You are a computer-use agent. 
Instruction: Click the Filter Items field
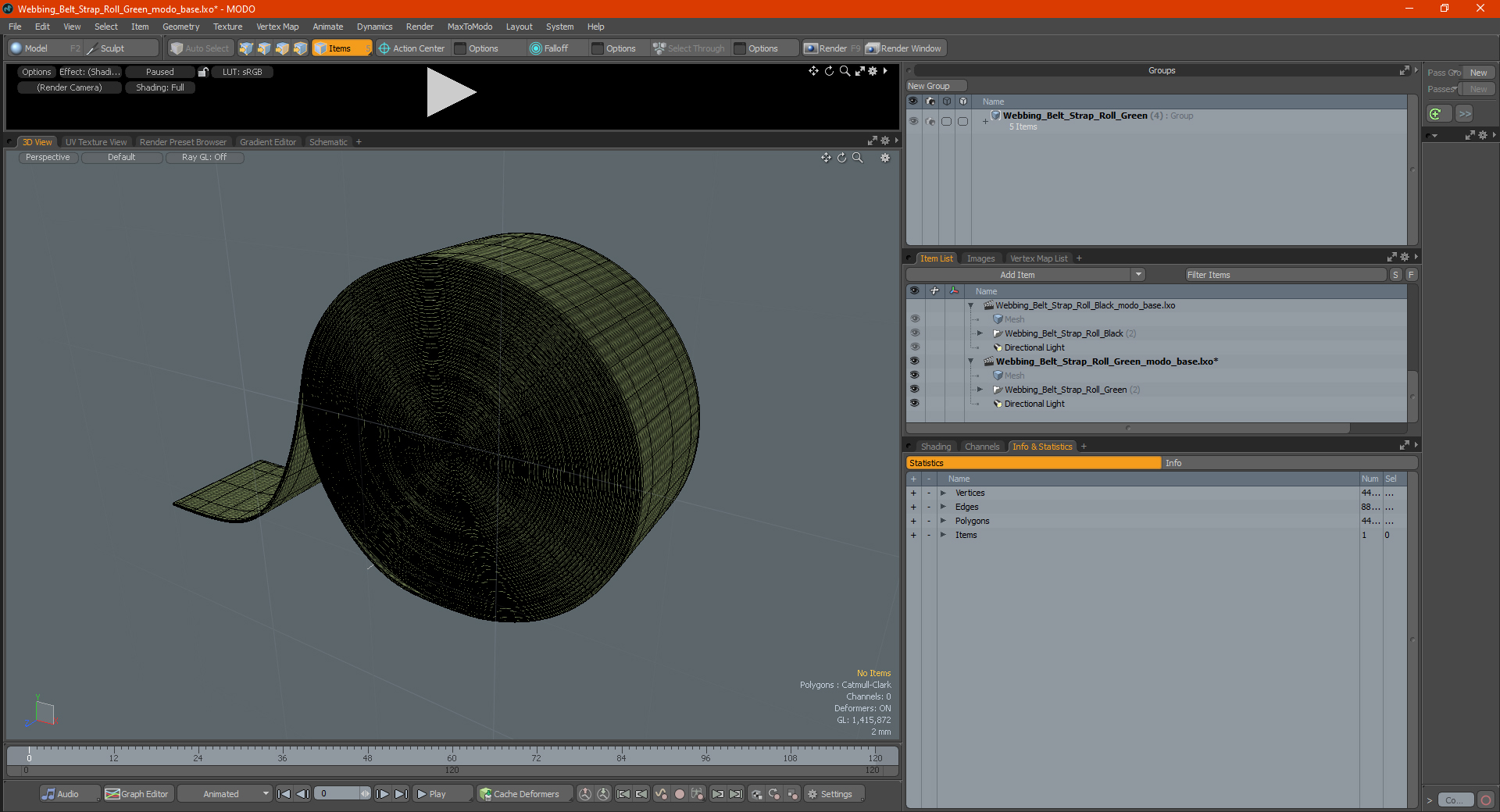click(x=1285, y=275)
